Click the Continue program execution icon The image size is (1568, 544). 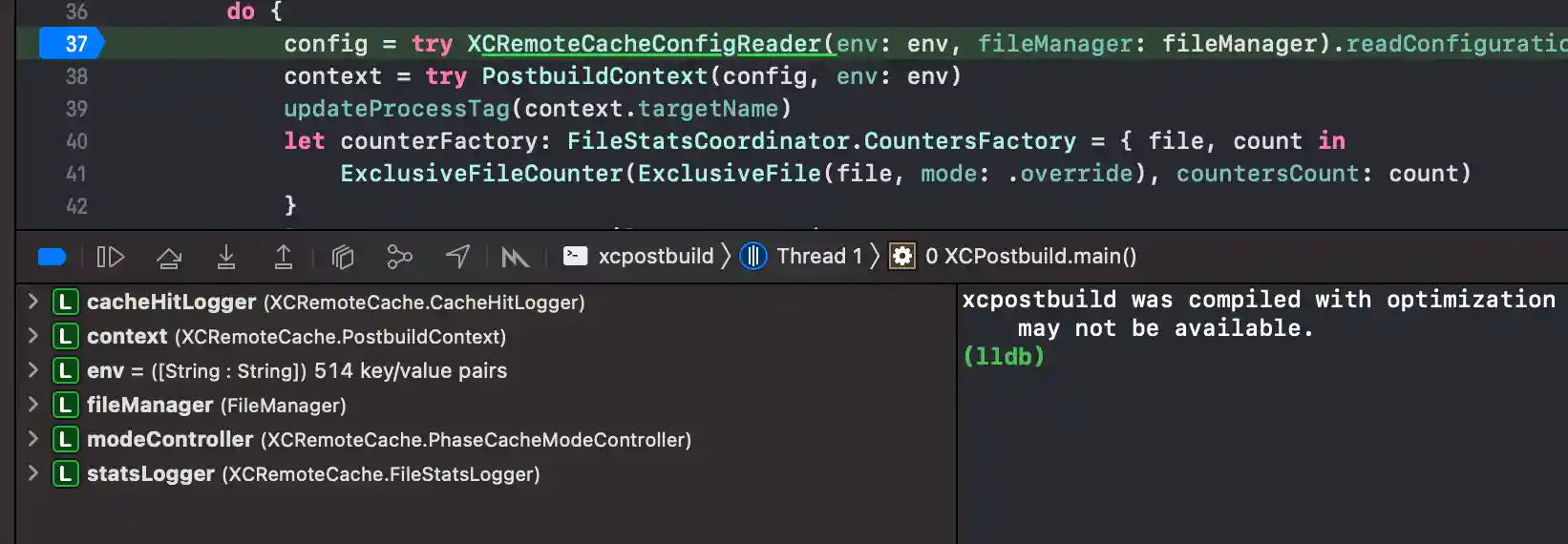(111, 257)
